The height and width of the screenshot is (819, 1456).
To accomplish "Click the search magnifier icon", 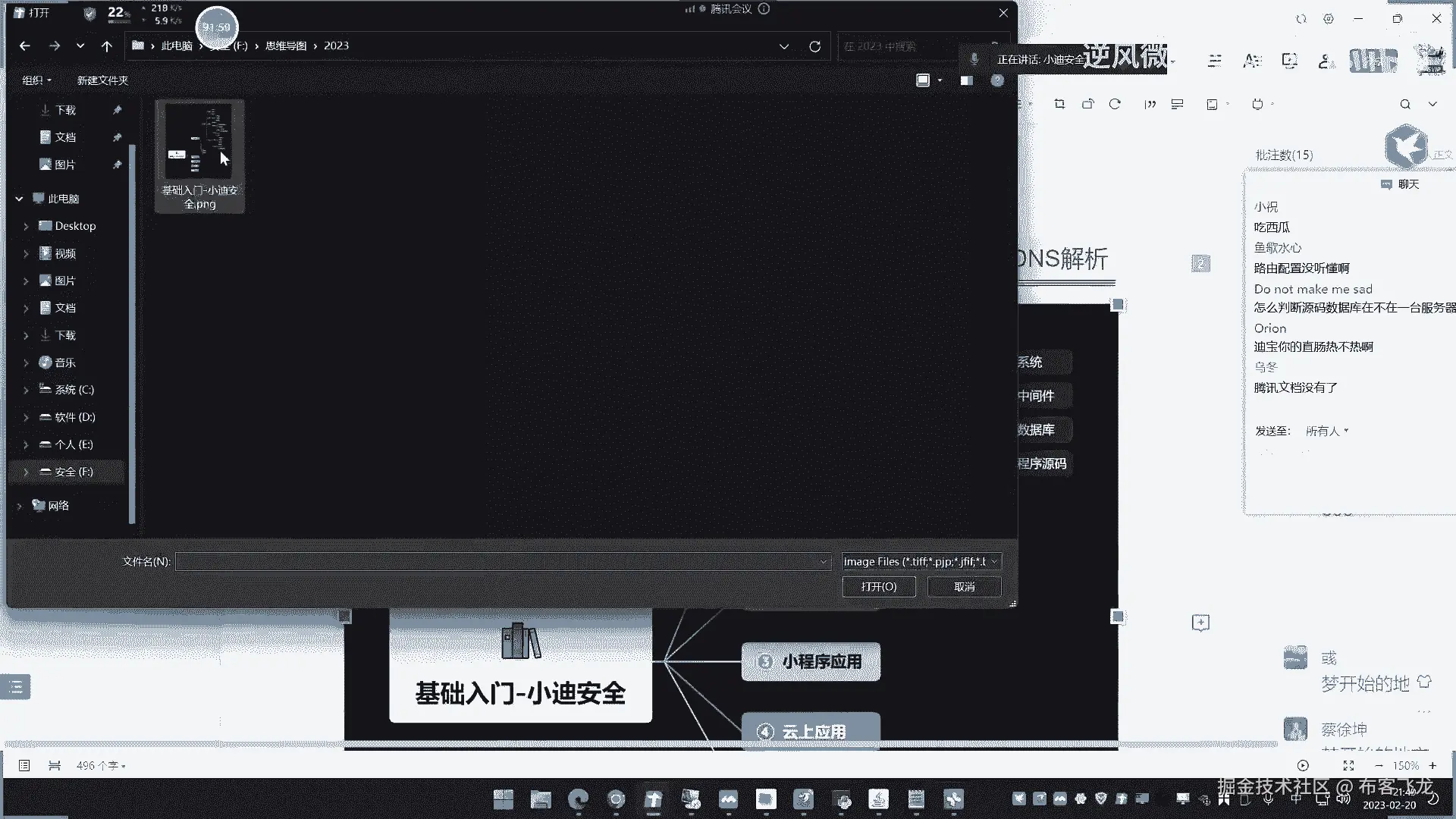I will coord(1404,104).
